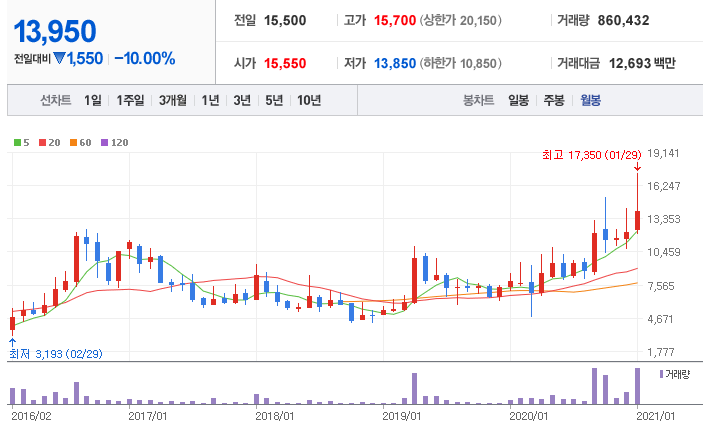Click the 고가 value 15,700
Viewport: 703px width, 437px height.
[395, 21]
